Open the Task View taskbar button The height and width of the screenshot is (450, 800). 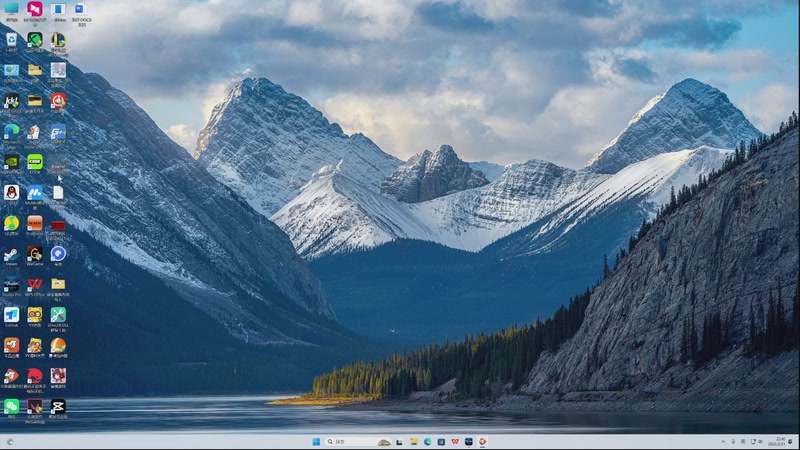click(399, 442)
